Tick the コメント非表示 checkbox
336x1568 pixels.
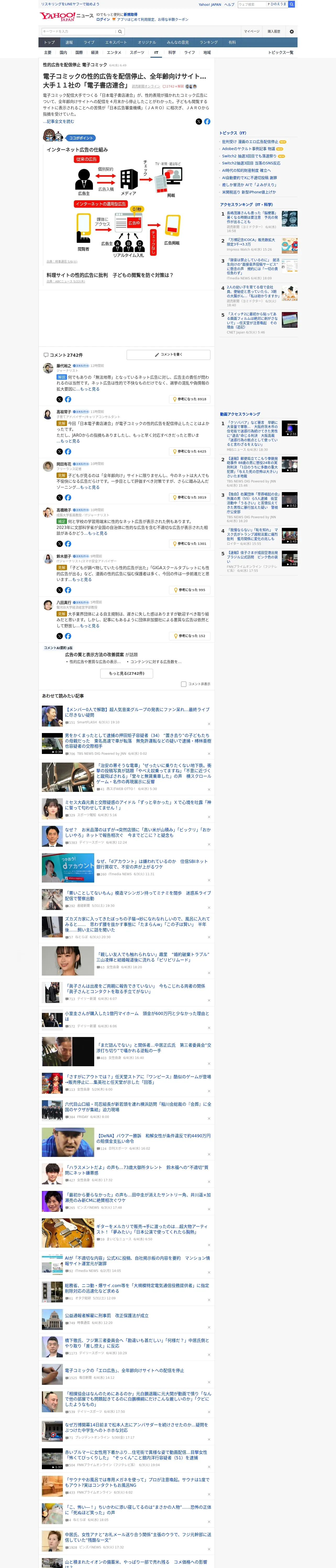183,684
